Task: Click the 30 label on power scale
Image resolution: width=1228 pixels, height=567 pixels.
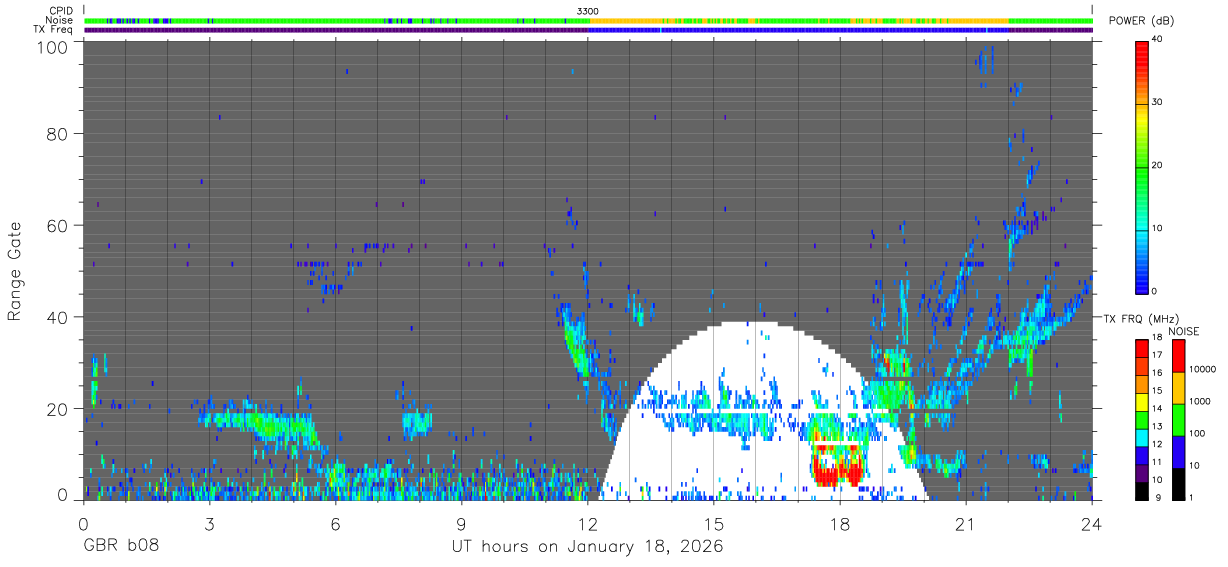Action: pos(1157,103)
